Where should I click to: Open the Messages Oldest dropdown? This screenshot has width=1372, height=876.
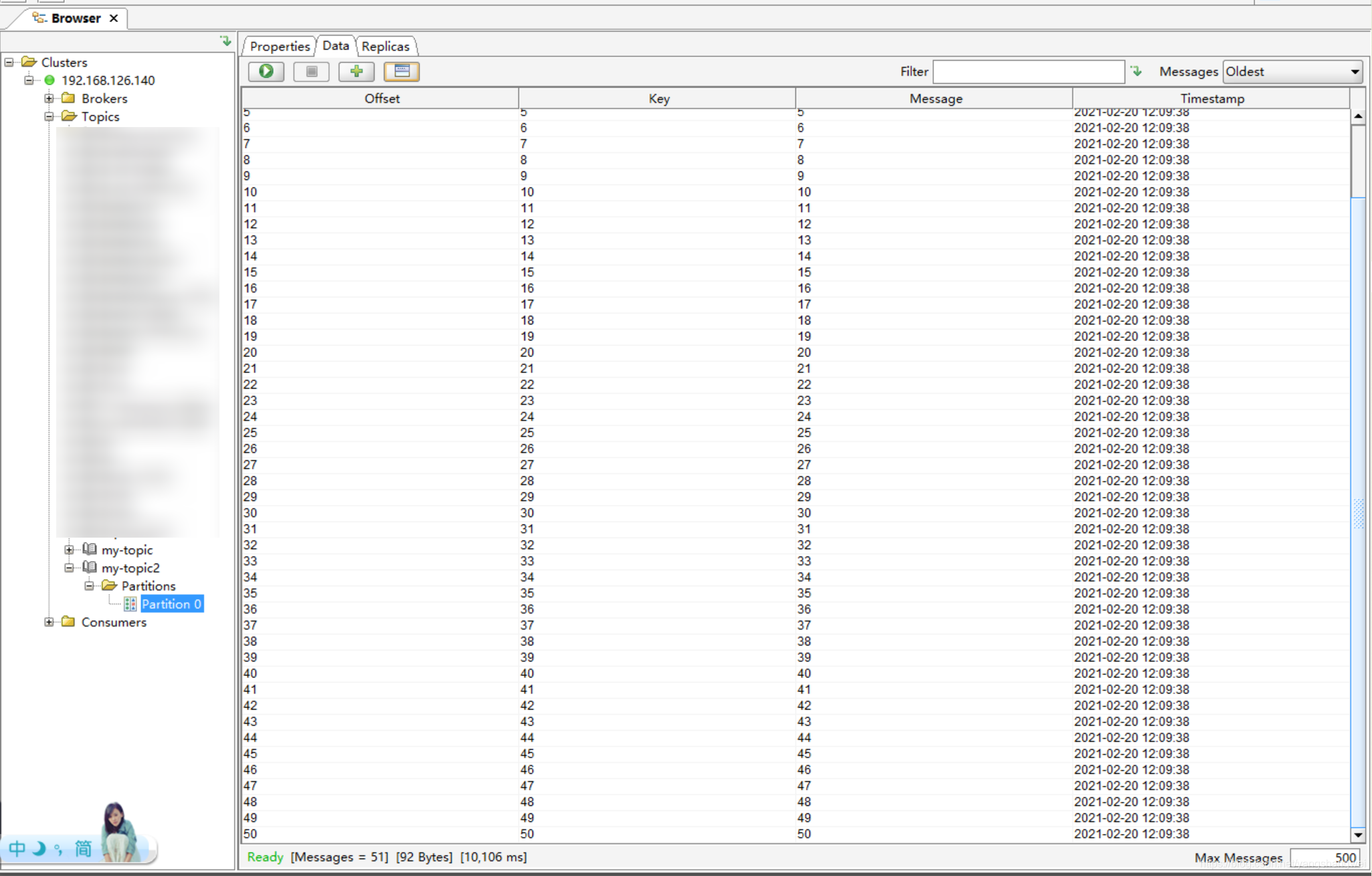1354,72
